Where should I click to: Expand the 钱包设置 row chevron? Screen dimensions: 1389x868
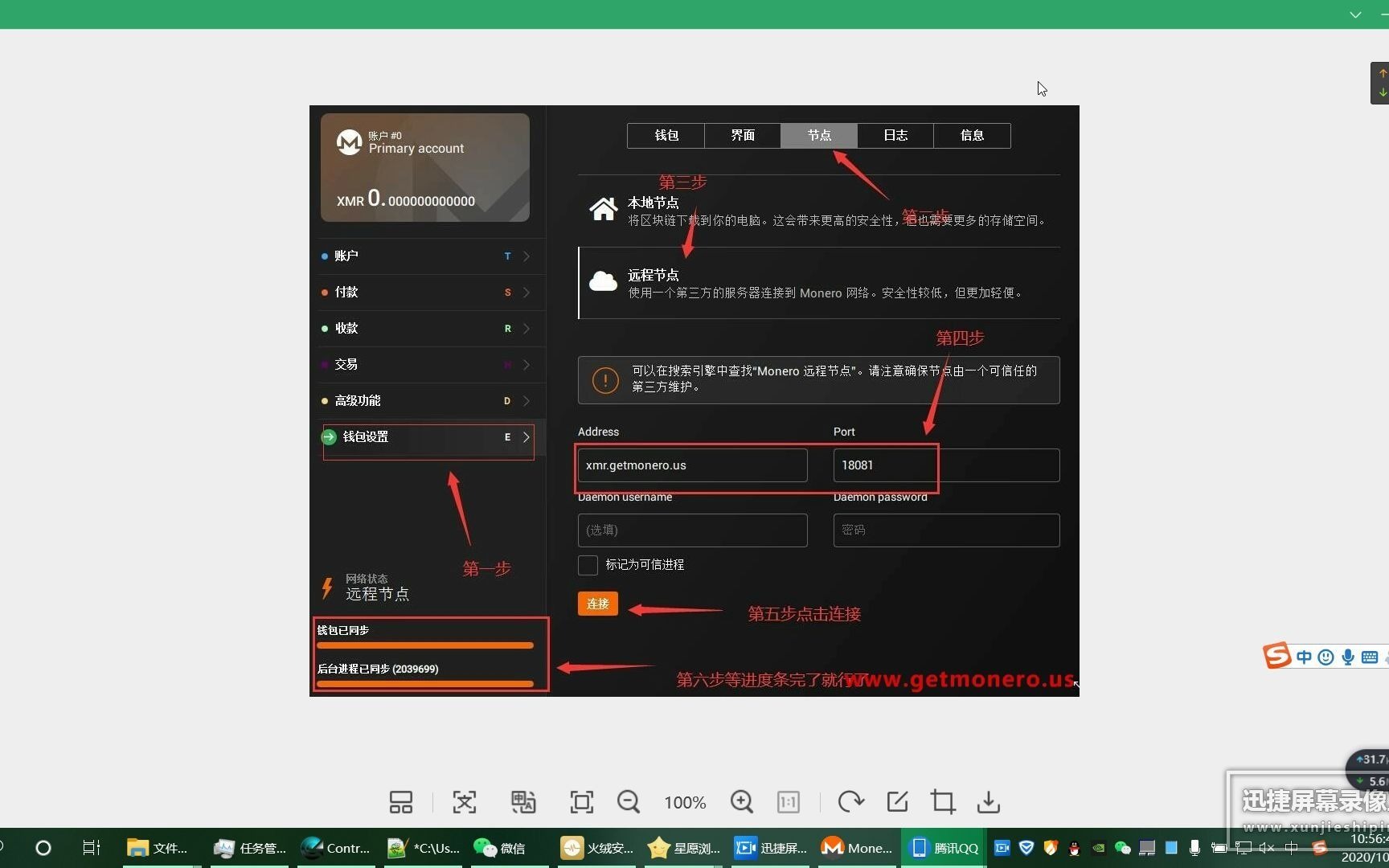(x=527, y=437)
